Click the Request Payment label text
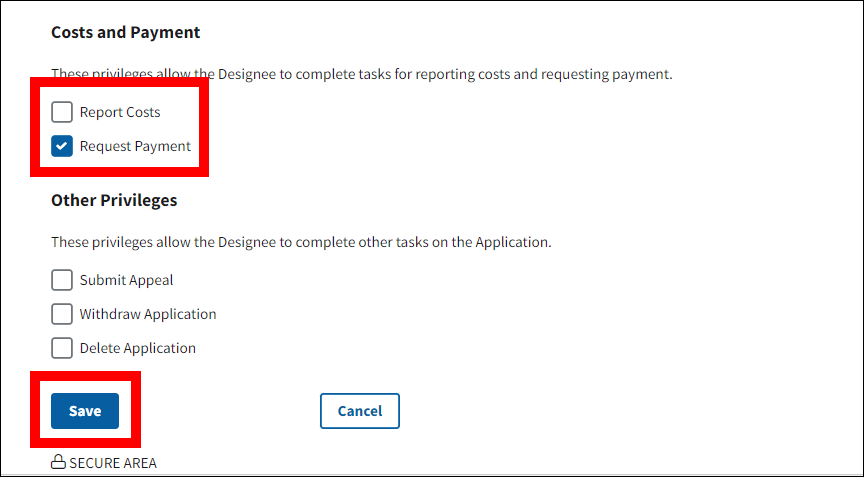The height and width of the screenshot is (477, 864). pos(135,146)
